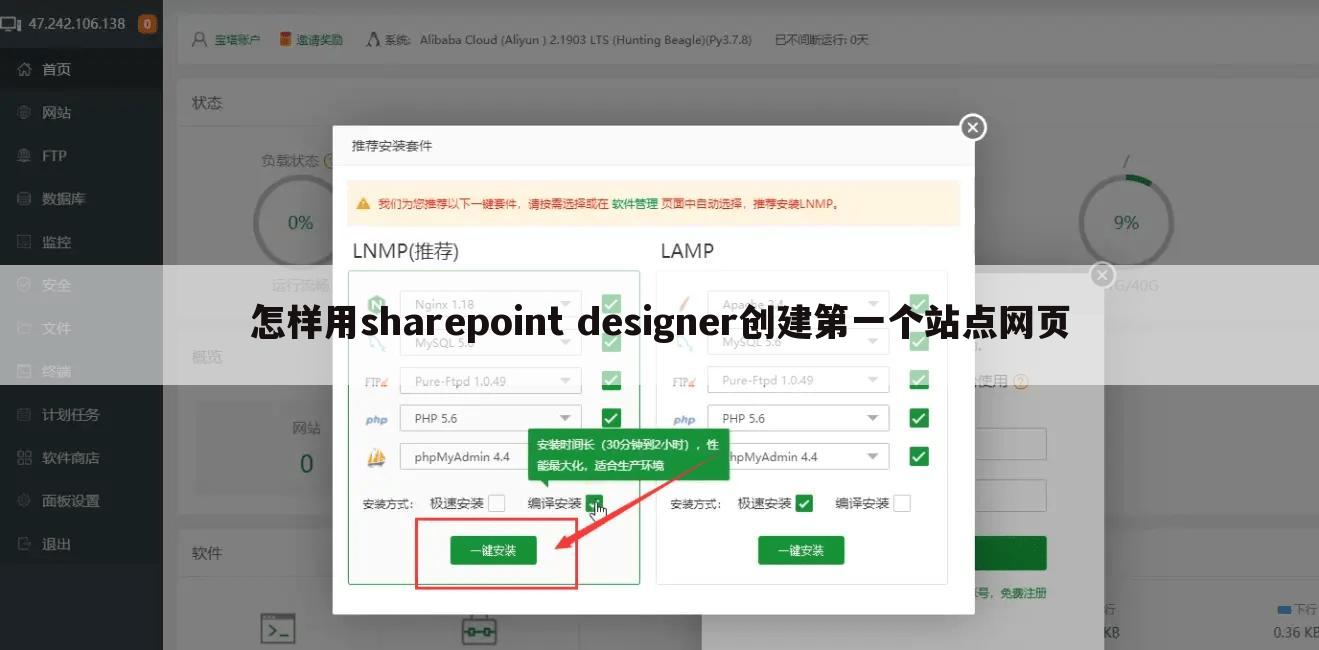Enable 编译安装 checkbox under LAMP
Screen dimensions: 1319x650
902,503
